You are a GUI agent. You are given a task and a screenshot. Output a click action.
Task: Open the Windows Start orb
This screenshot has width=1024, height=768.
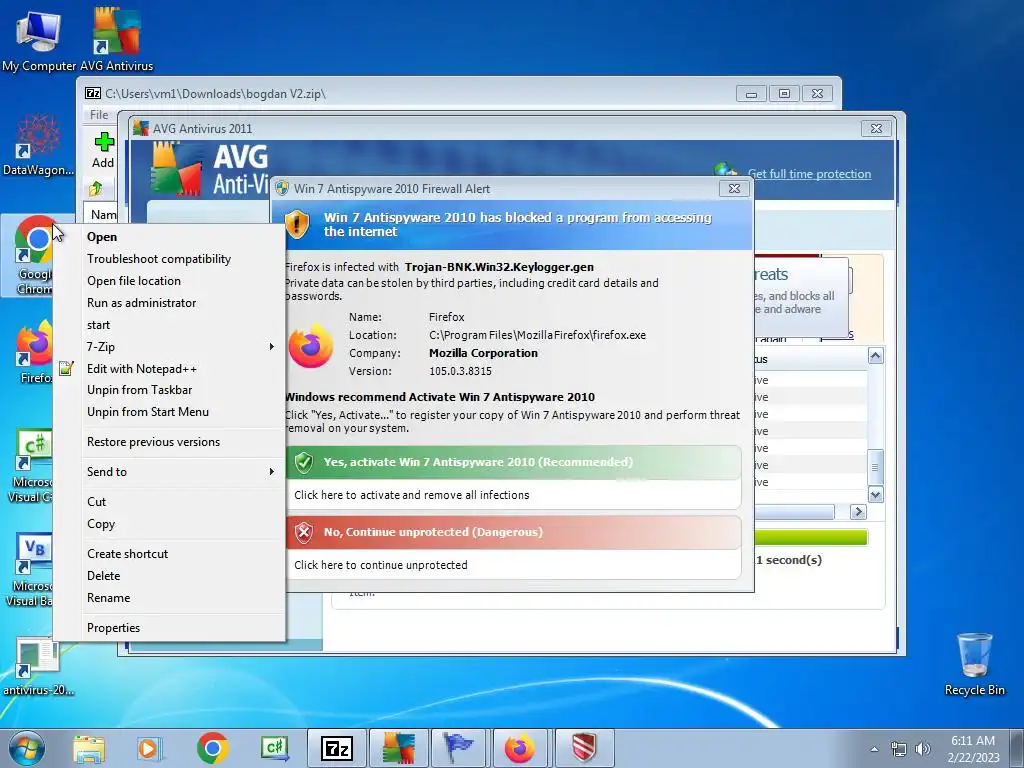tap(25, 748)
